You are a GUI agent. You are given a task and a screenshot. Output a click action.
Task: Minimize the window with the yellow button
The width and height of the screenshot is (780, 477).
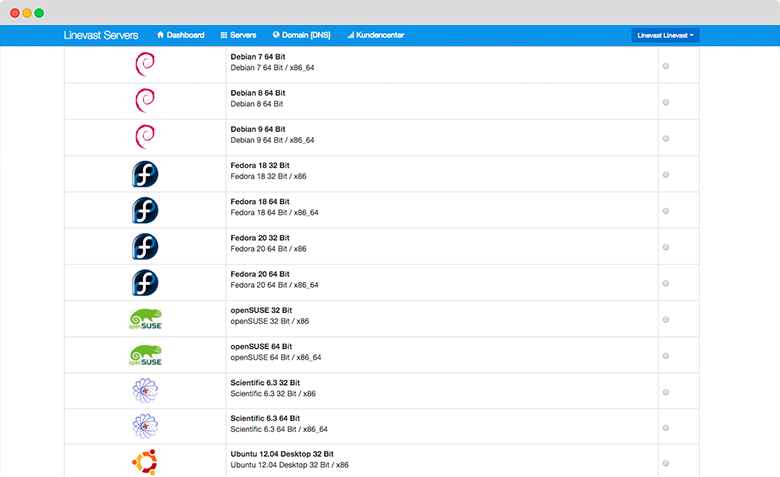point(27,13)
